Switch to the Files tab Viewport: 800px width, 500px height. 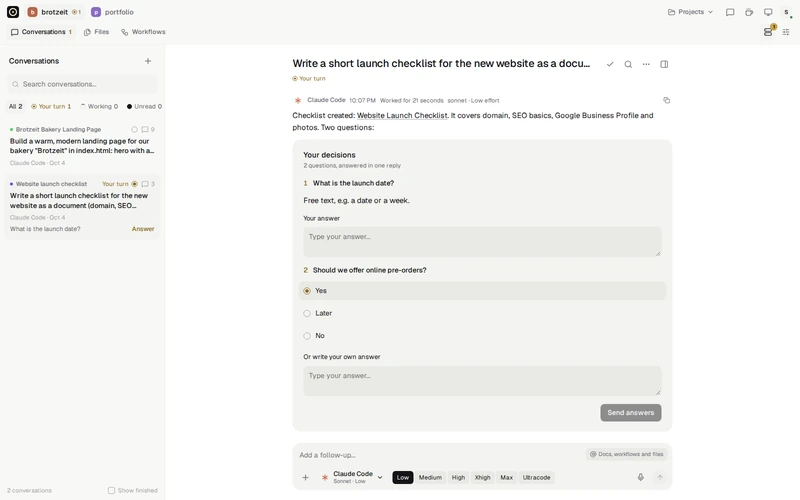point(96,32)
